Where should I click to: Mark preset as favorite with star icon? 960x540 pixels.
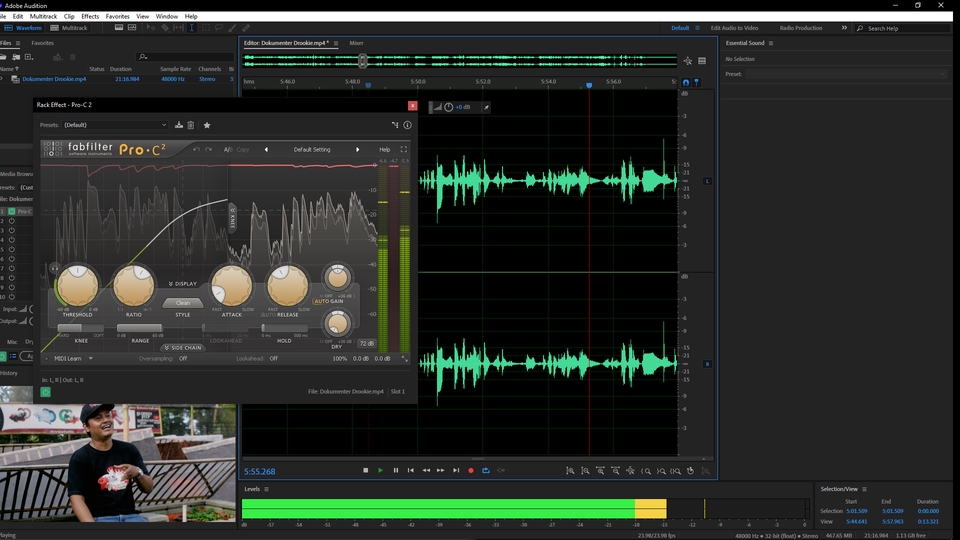pyautogui.click(x=207, y=125)
